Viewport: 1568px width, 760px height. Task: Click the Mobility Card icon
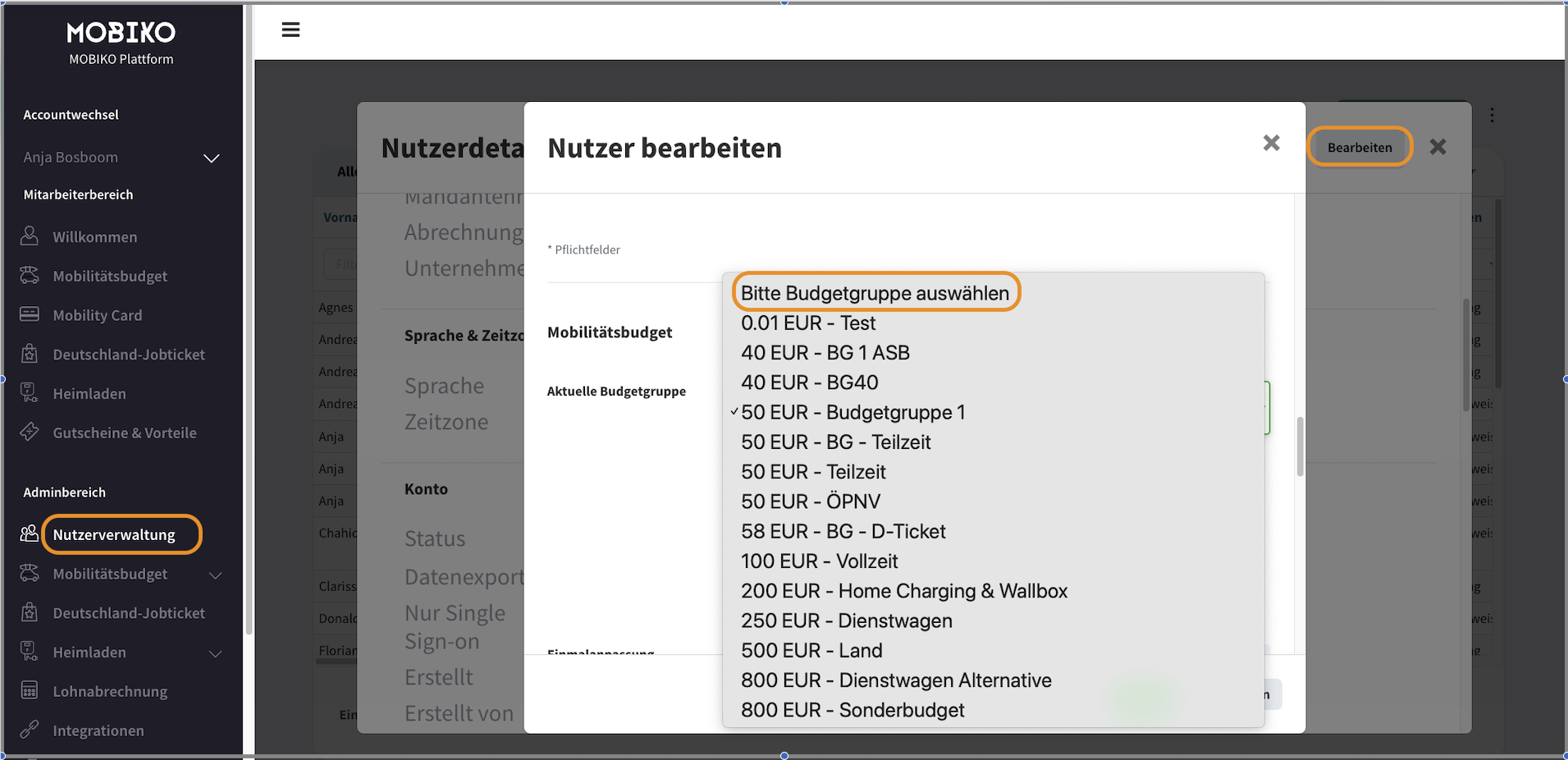point(30,314)
